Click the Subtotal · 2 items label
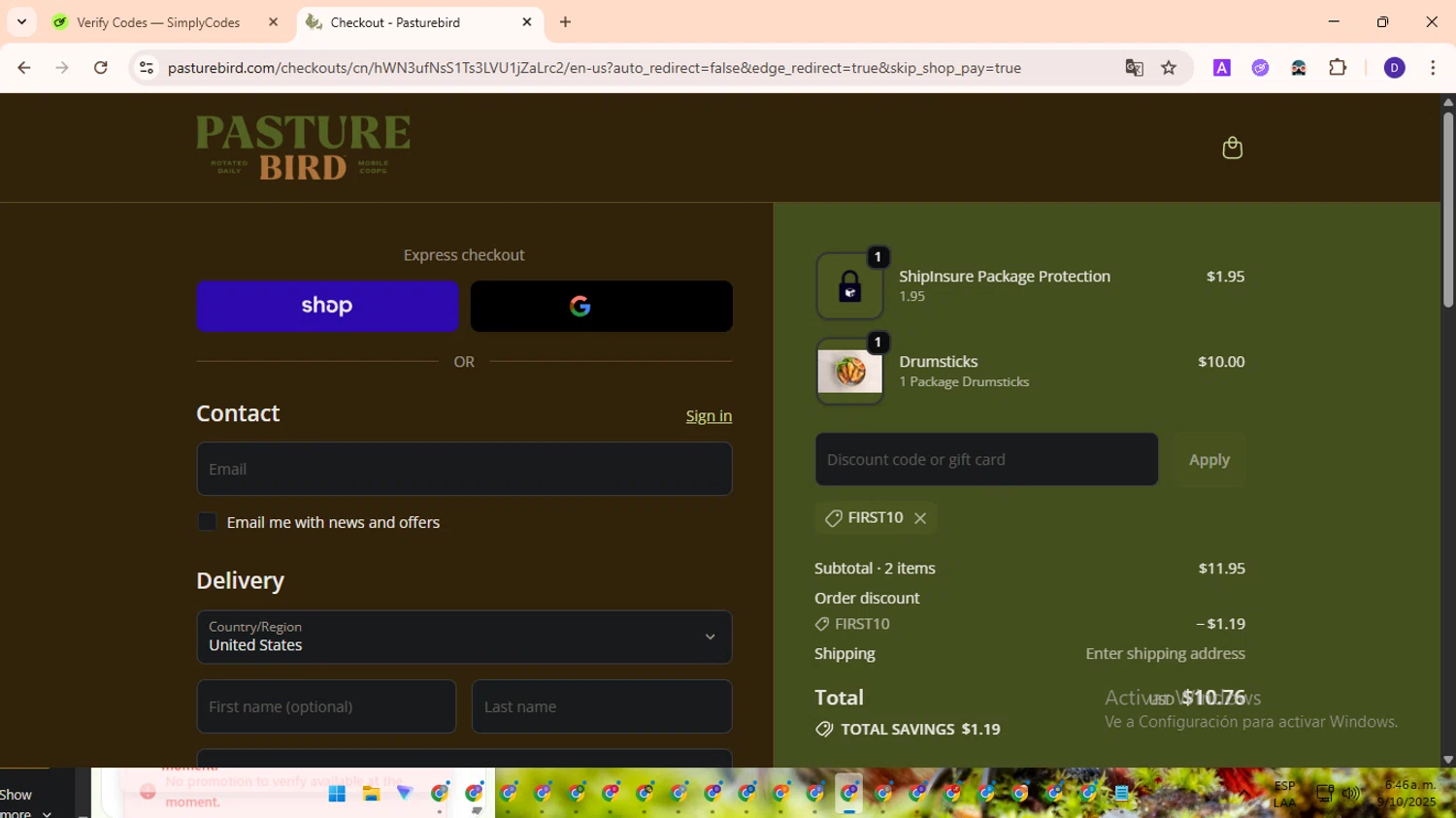The image size is (1456, 818). click(x=875, y=569)
